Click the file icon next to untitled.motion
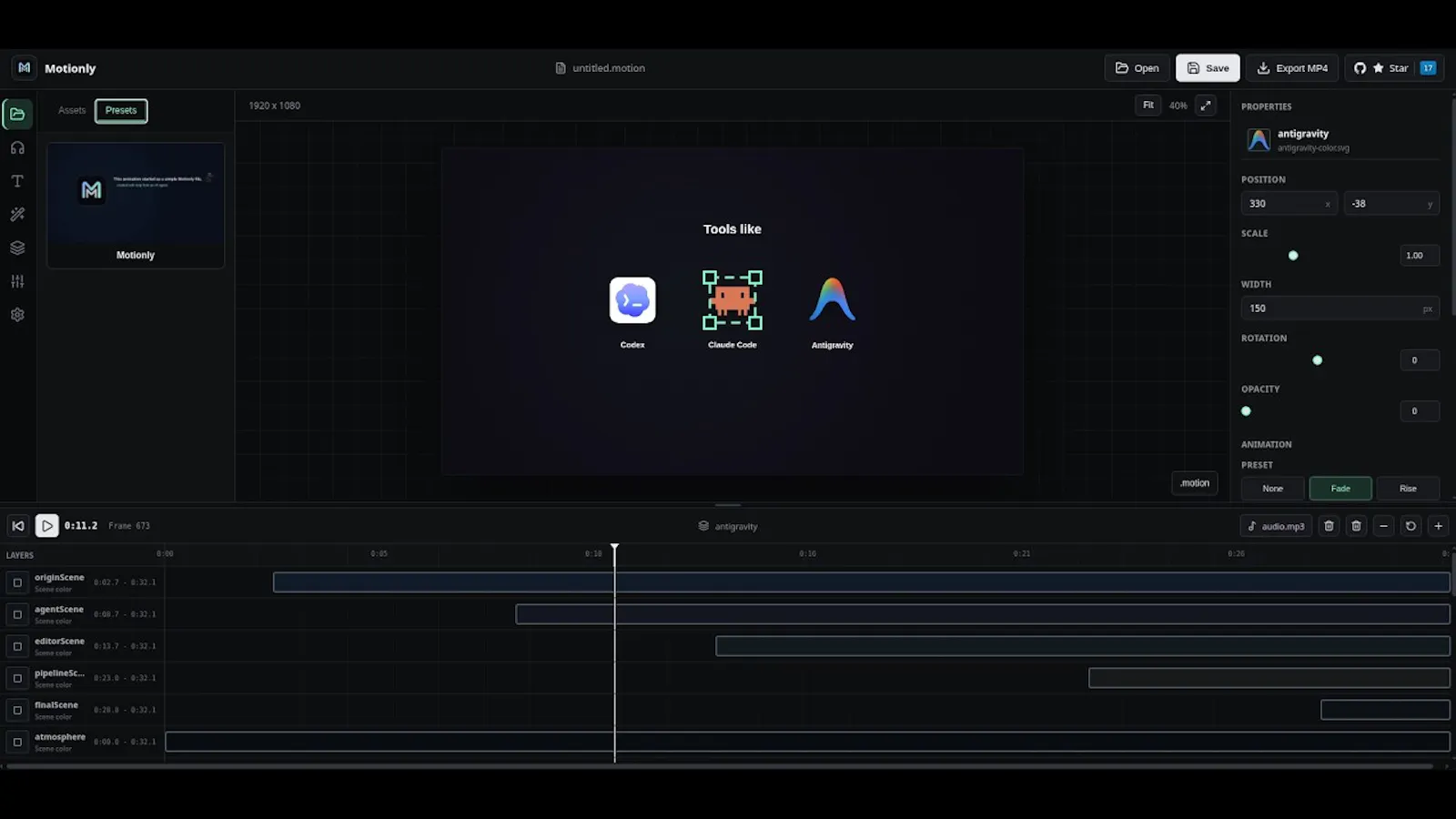Image resolution: width=1456 pixels, height=819 pixels. (561, 68)
